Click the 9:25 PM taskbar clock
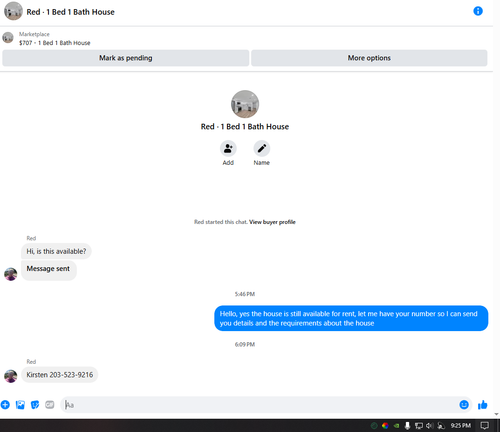This screenshot has height=432, width=500. [x=461, y=426]
